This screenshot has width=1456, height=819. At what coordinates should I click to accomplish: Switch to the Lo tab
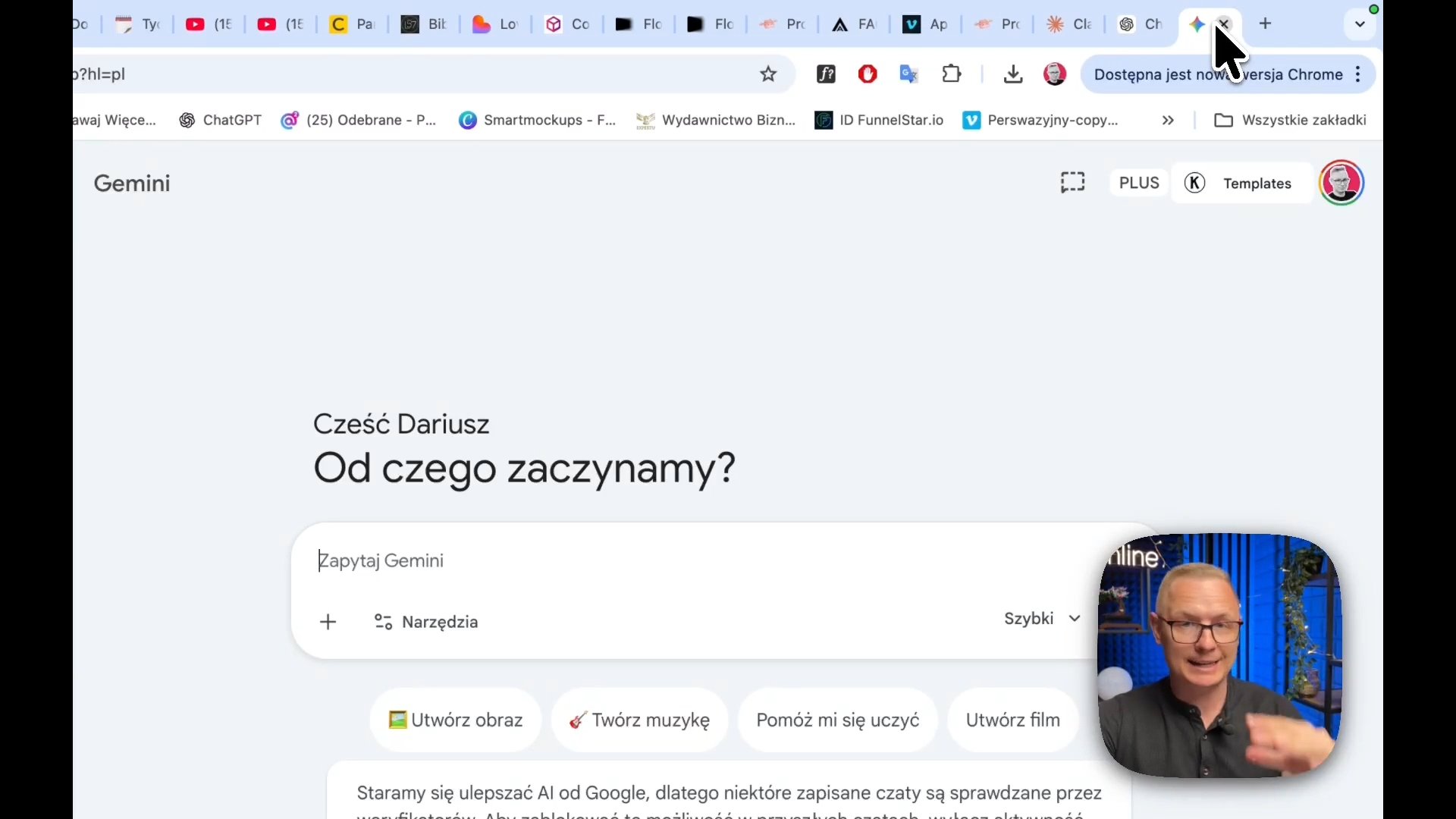coord(495,24)
